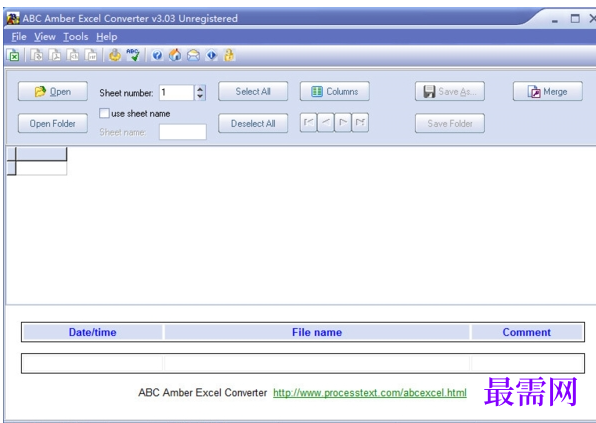Go to the previous record arrow button
This screenshot has height=423, width=596.
tap(325, 122)
